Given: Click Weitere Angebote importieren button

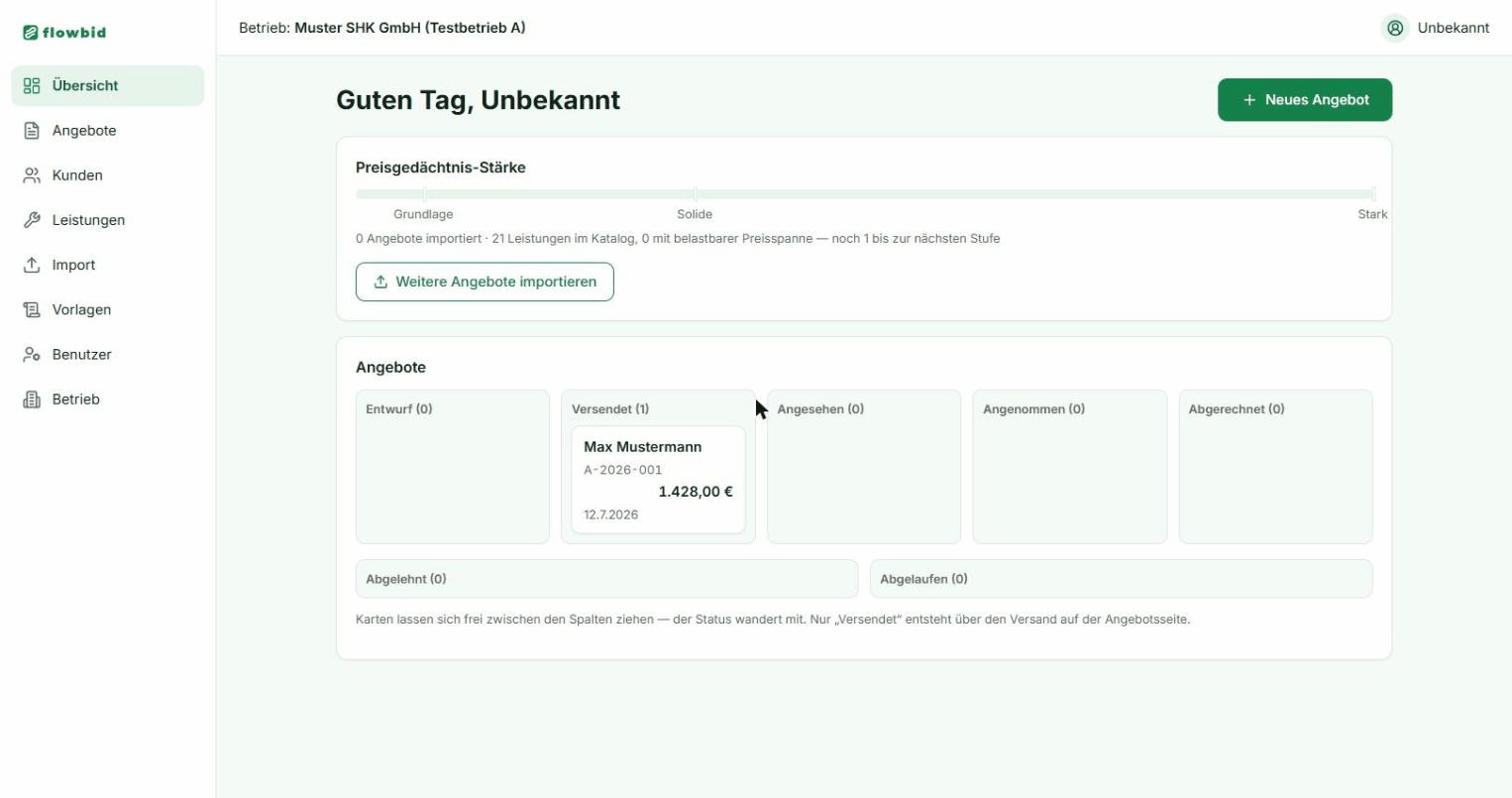Looking at the screenshot, I should click(485, 282).
